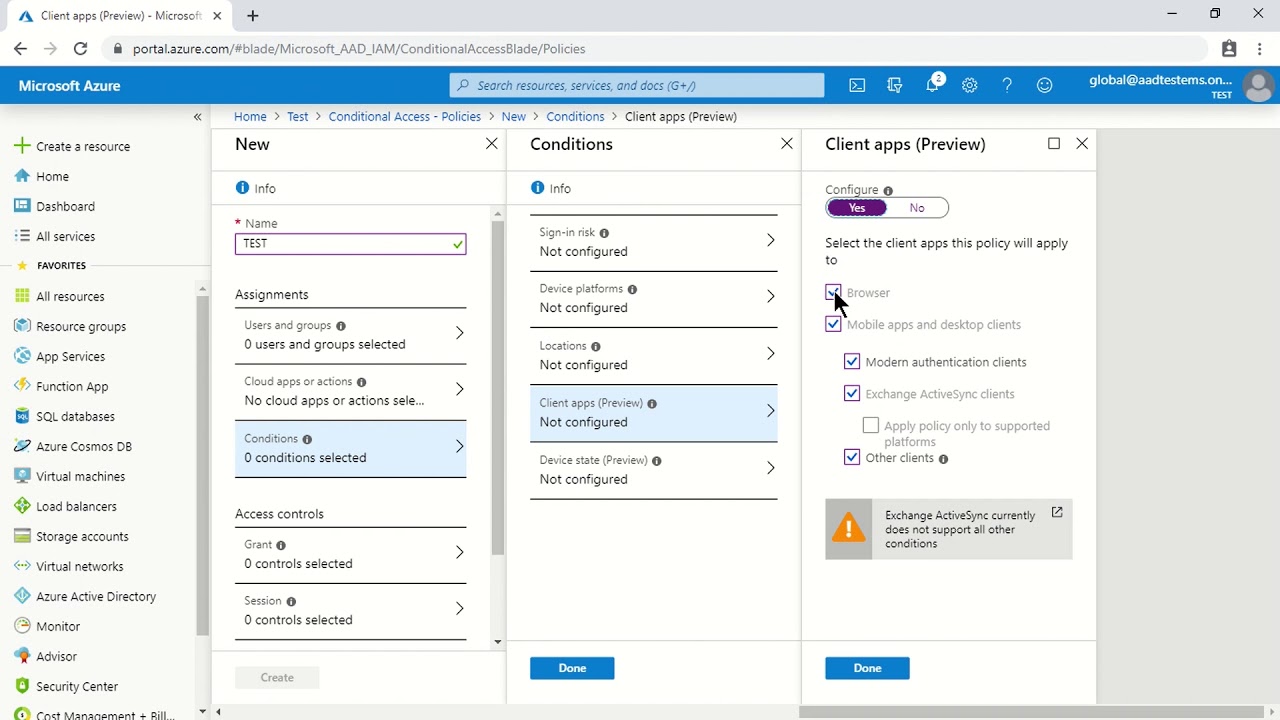Click Home in the breadcrumb
Viewport: 1280px width, 720px height.
[x=250, y=117]
